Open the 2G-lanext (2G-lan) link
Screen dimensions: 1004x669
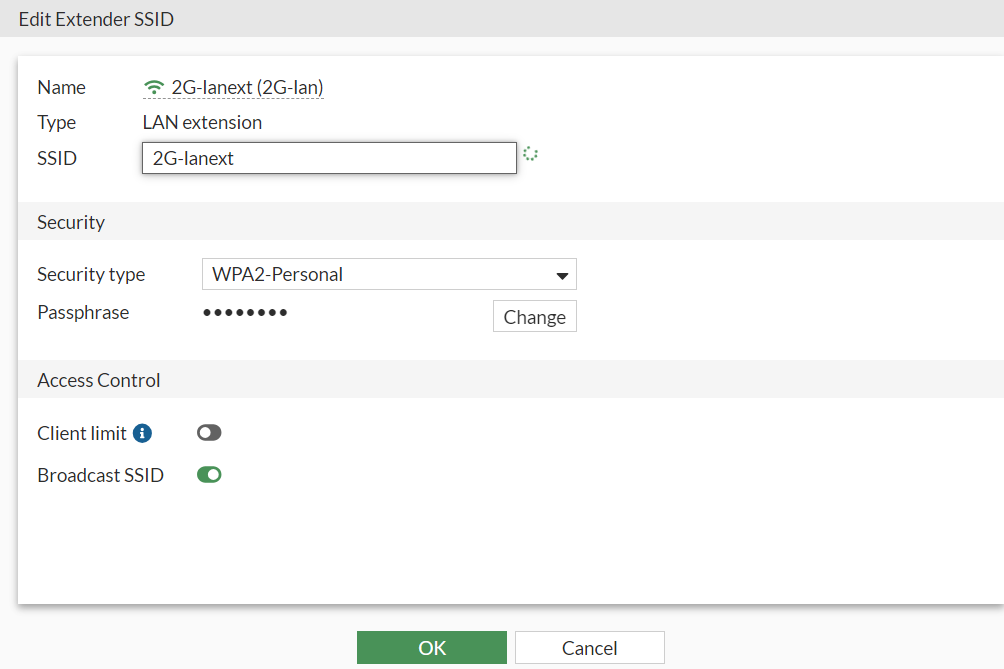coord(243,87)
